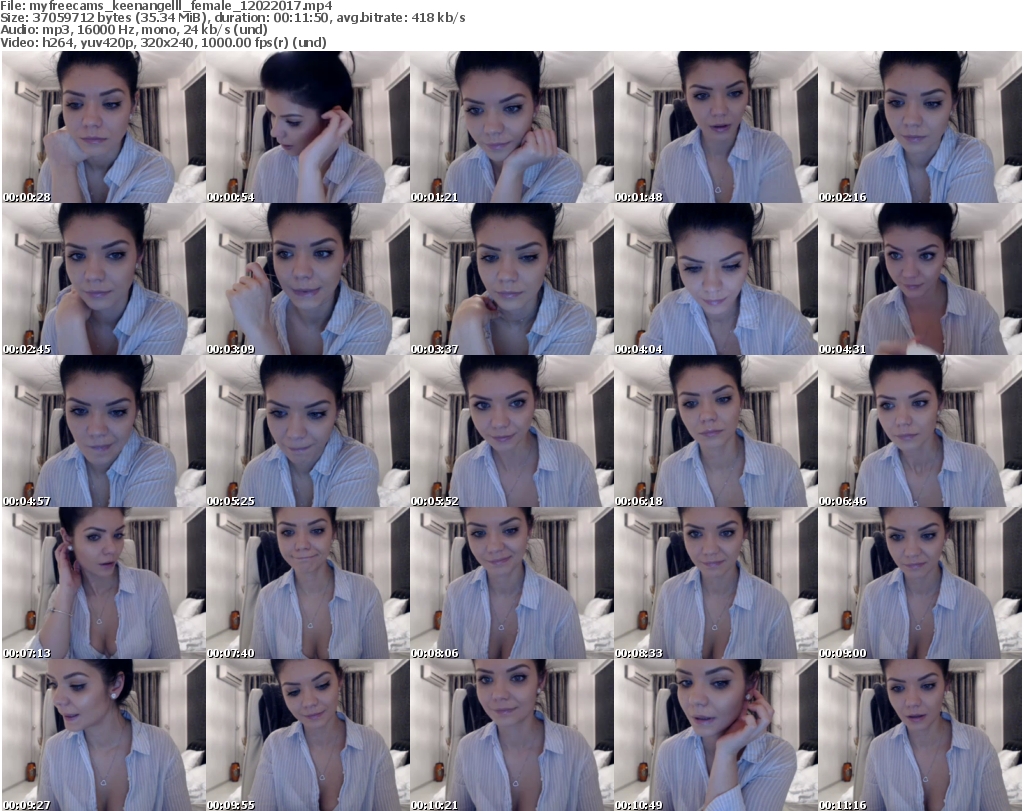Select the thumbnail stamped 00:09:27
This screenshot has height=811, width=1024.
[x=104, y=735]
